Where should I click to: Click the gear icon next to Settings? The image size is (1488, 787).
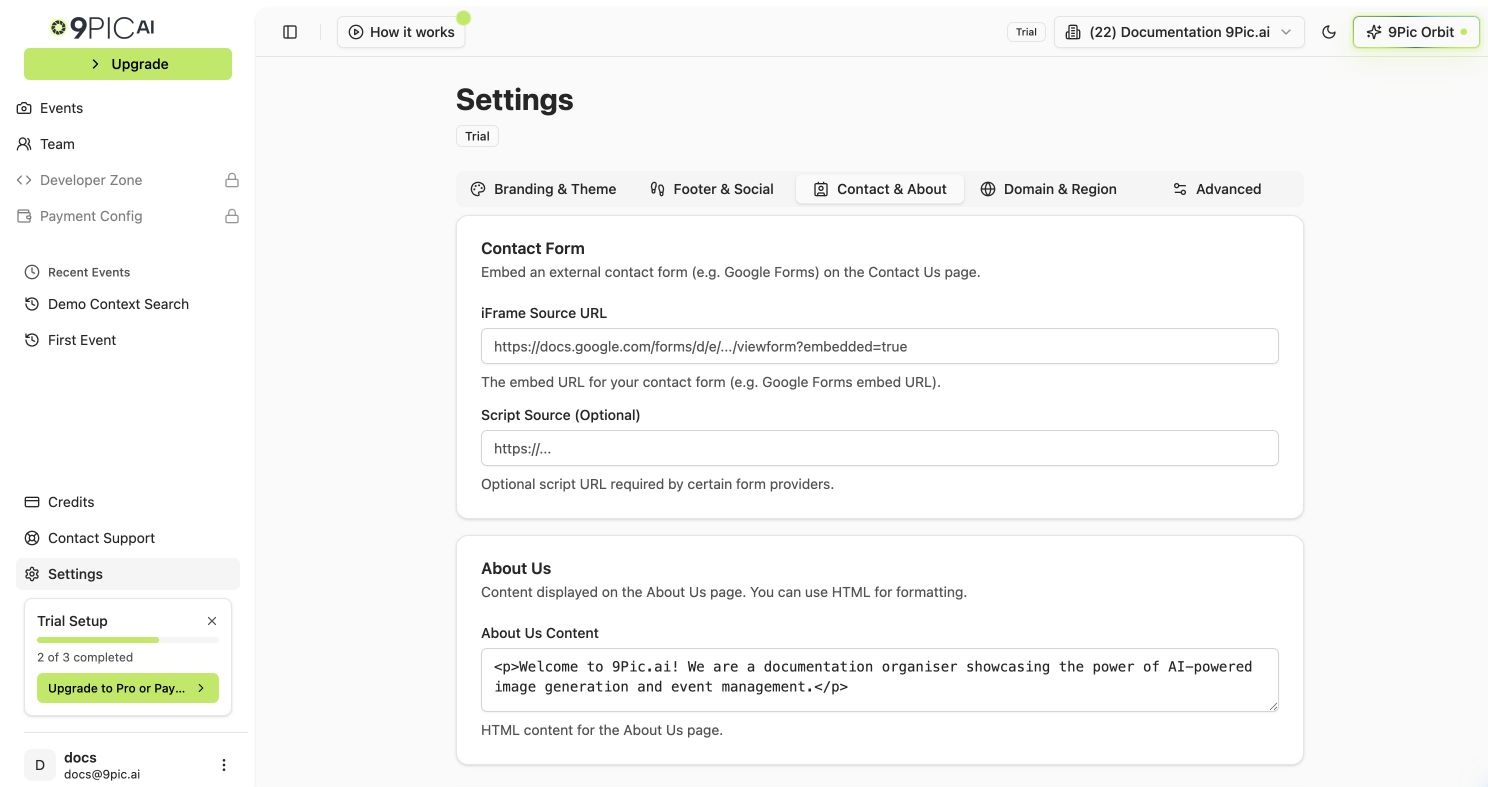click(32, 574)
